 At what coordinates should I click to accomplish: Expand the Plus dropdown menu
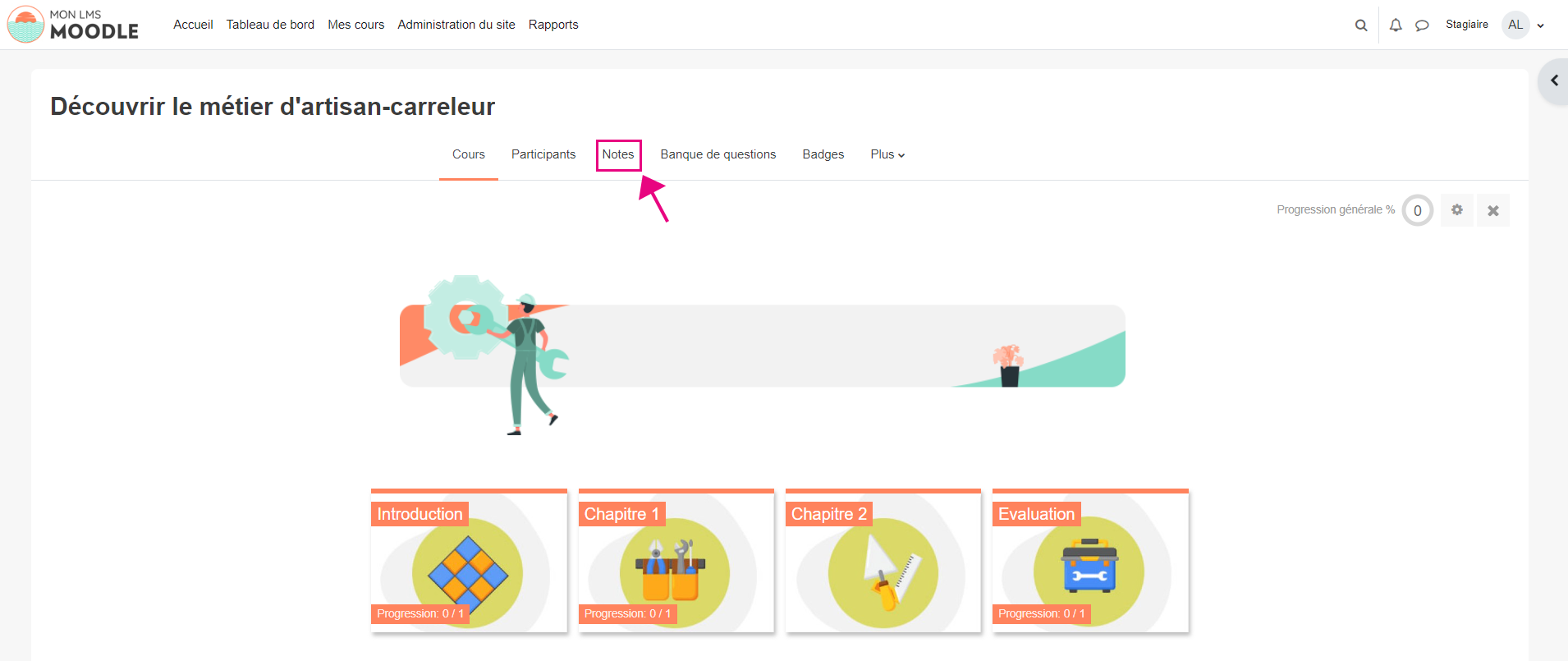[x=887, y=154]
